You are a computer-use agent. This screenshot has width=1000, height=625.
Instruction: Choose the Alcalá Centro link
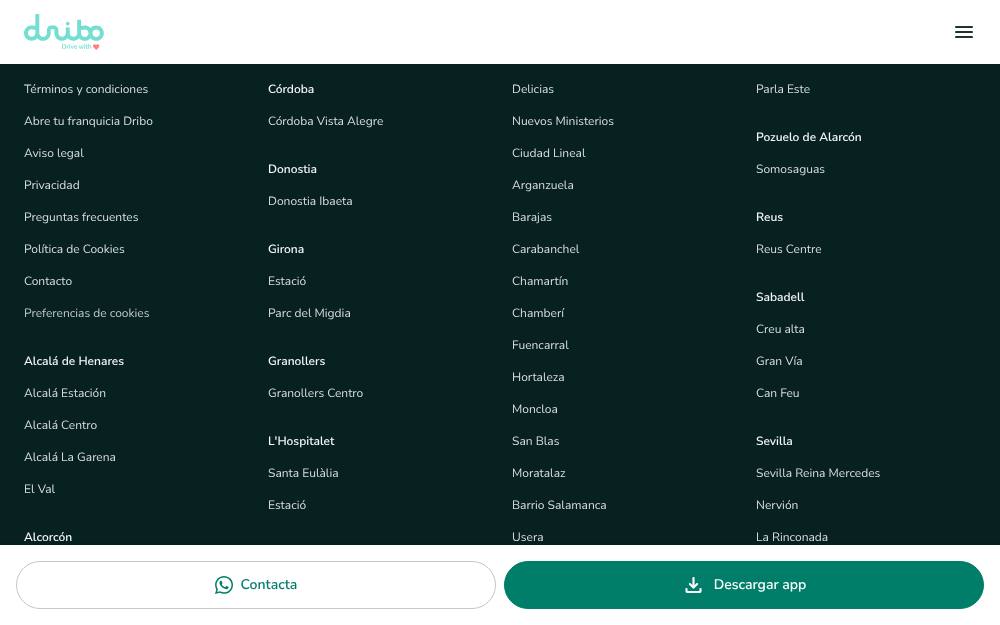pos(61,425)
